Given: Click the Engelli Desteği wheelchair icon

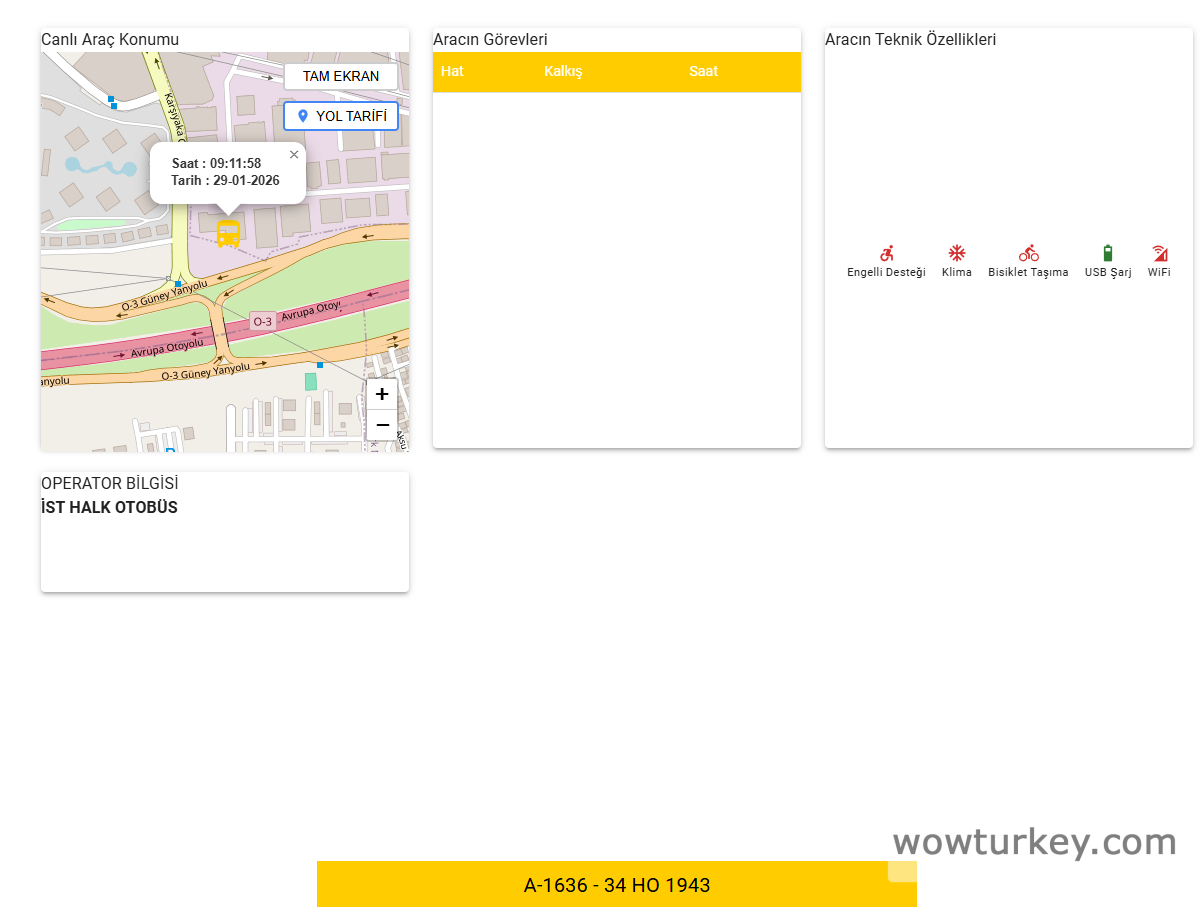Looking at the screenshot, I should [886, 254].
